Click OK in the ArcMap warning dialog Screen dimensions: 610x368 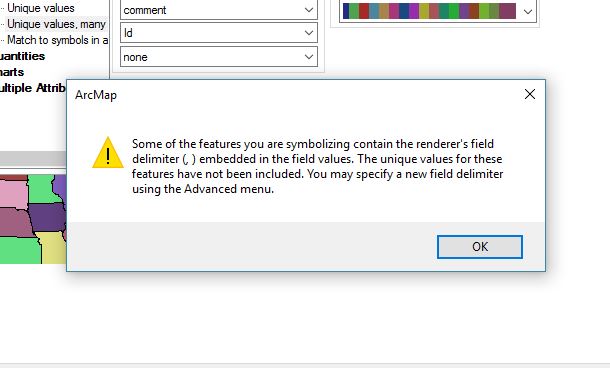(x=480, y=247)
